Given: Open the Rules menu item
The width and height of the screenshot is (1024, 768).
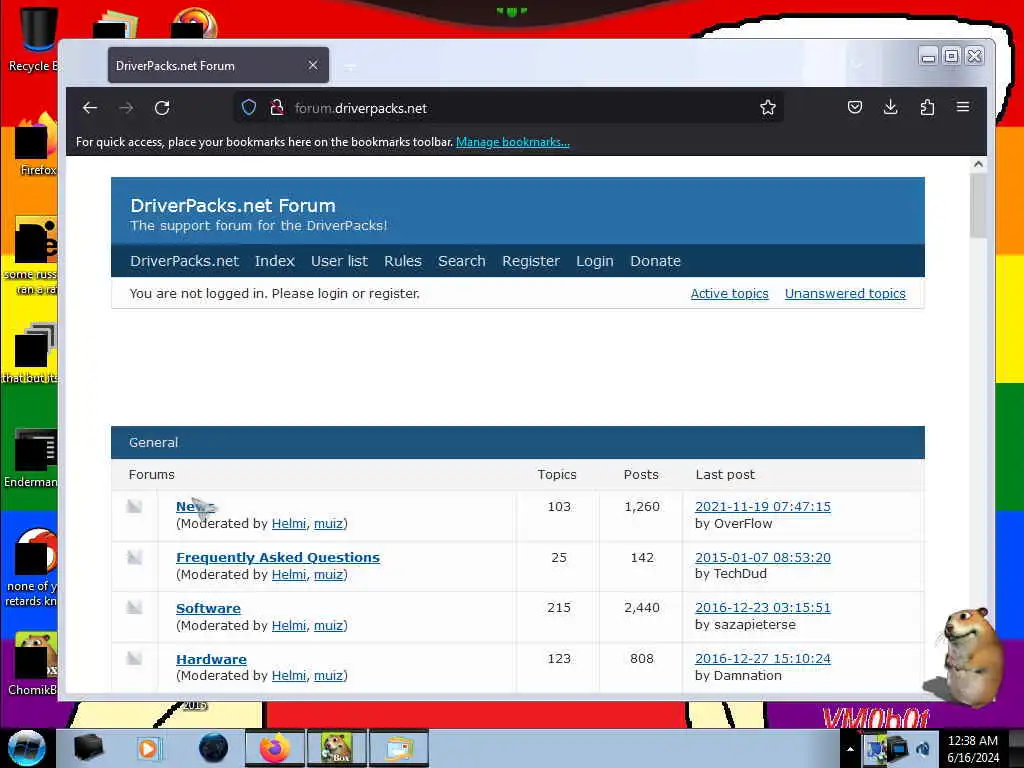Looking at the screenshot, I should pyautogui.click(x=403, y=261).
